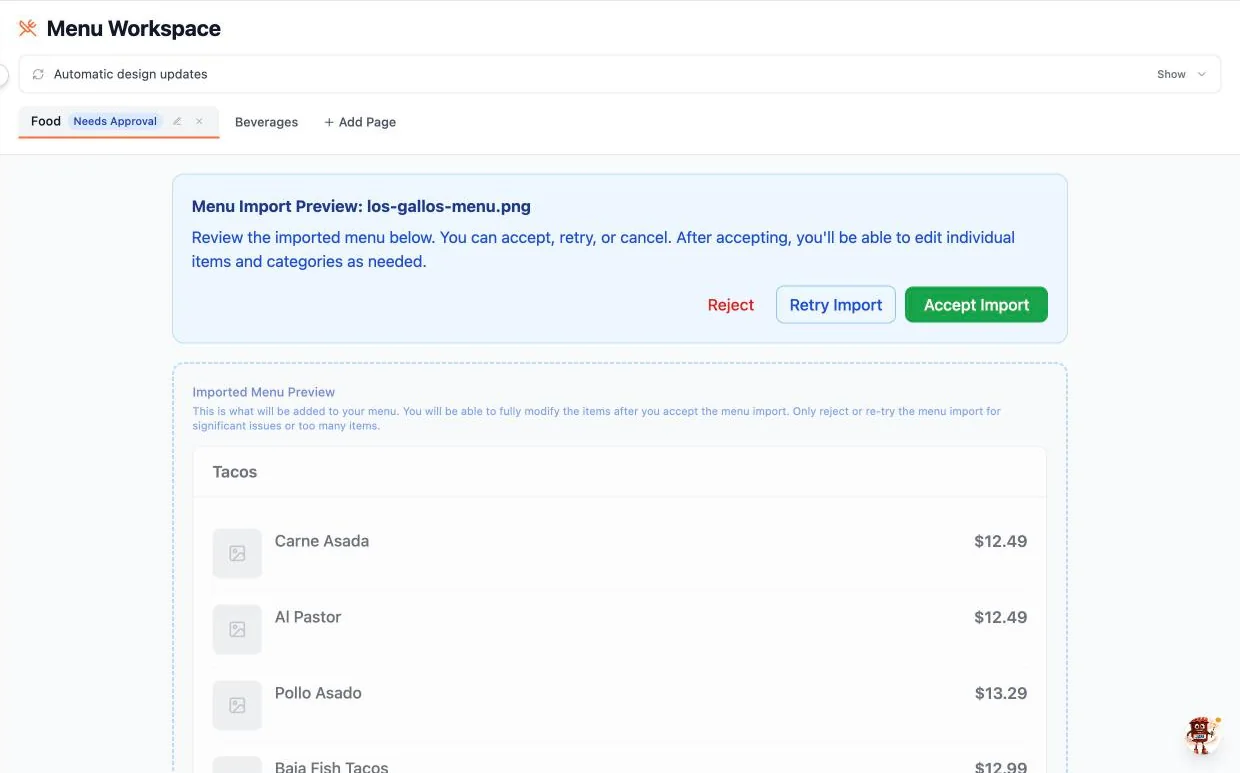The height and width of the screenshot is (773, 1240).
Task: Close the Food page tab with its X
Action: click(x=199, y=121)
